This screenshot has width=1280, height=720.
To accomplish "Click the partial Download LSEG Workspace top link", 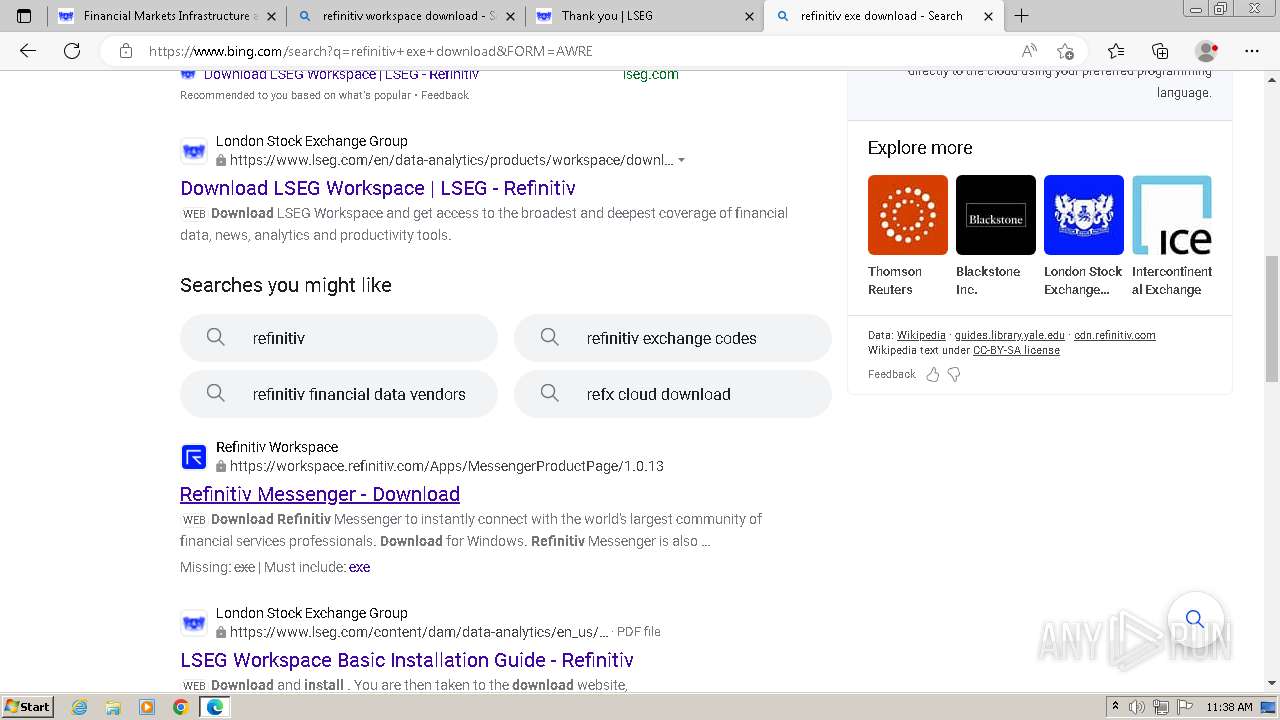I will coord(341,75).
